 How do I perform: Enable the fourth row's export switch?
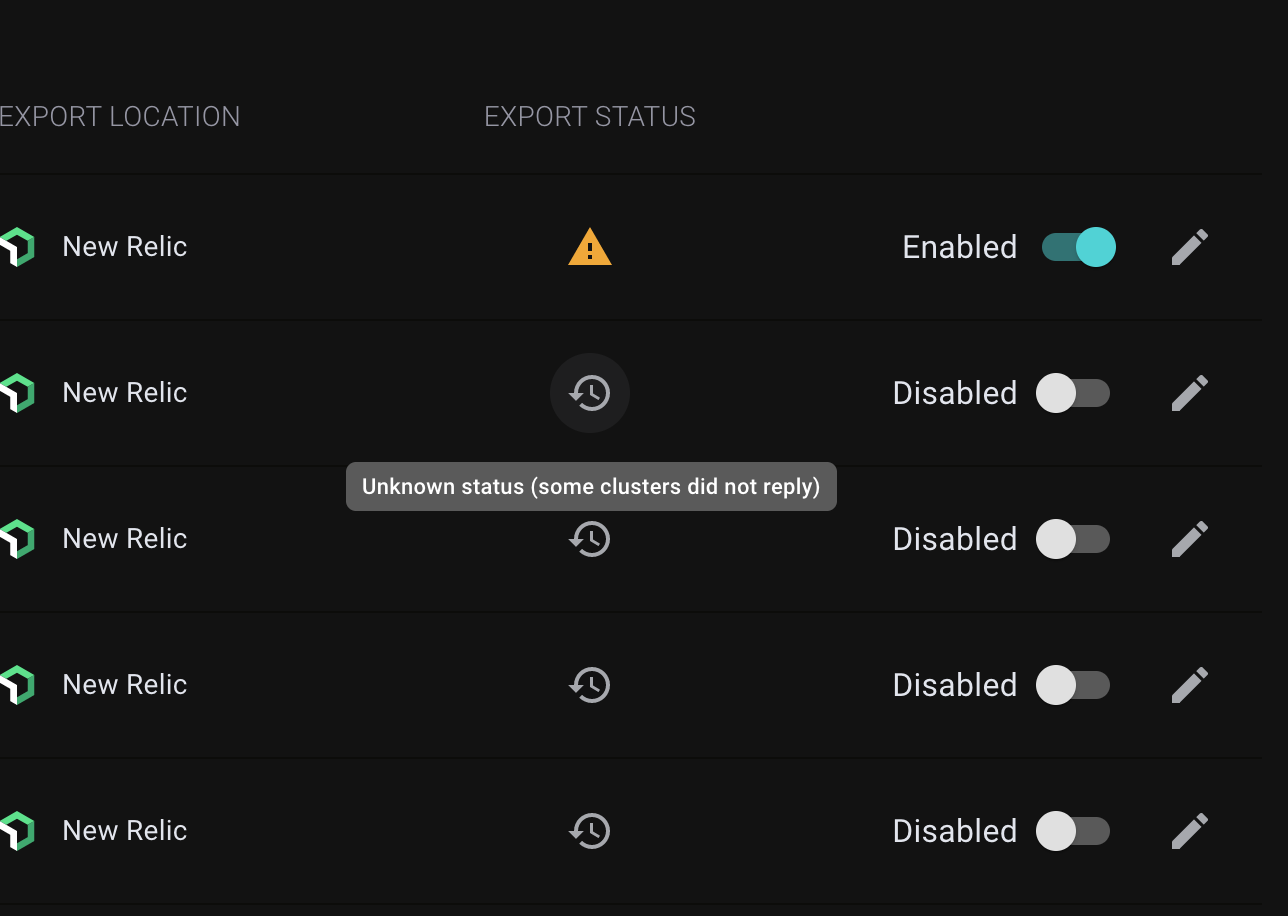coord(1075,685)
